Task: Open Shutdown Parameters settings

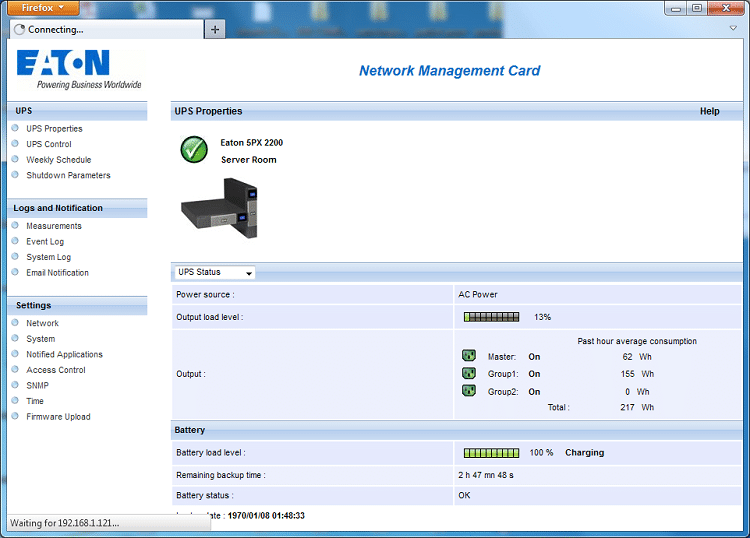Action: [x=68, y=175]
